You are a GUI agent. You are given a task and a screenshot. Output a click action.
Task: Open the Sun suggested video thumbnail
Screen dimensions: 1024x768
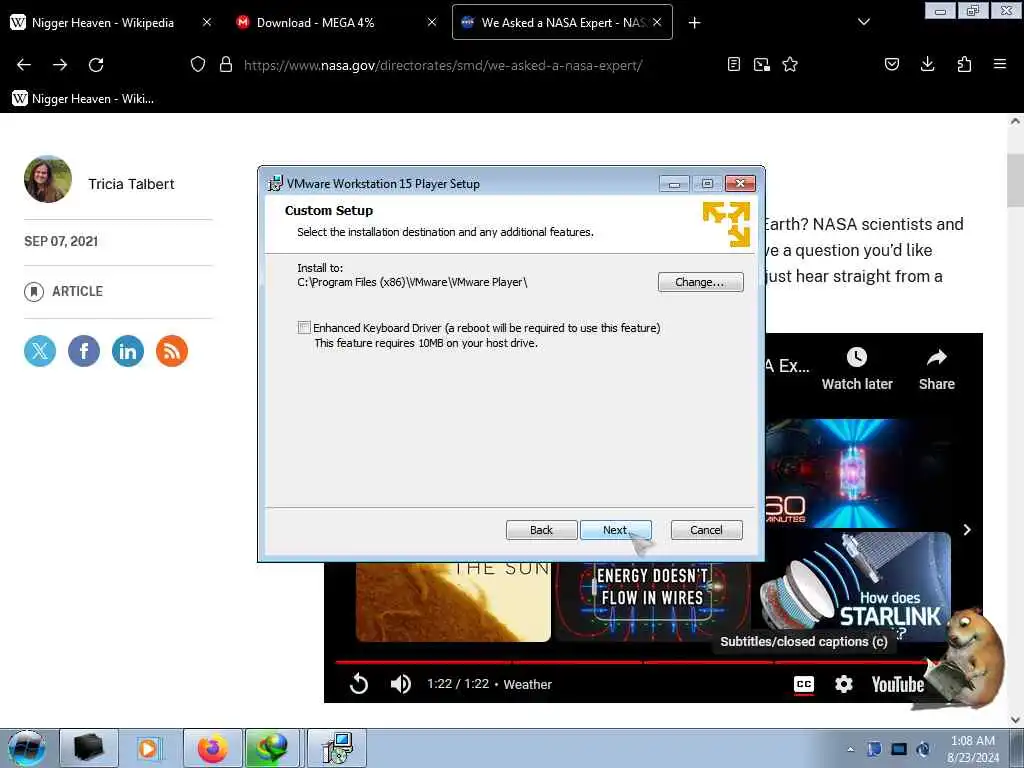[x=453, y=601]
